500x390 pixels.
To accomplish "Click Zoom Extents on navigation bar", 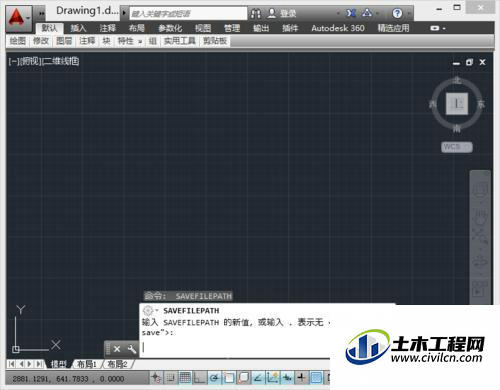I will point(480,236).
